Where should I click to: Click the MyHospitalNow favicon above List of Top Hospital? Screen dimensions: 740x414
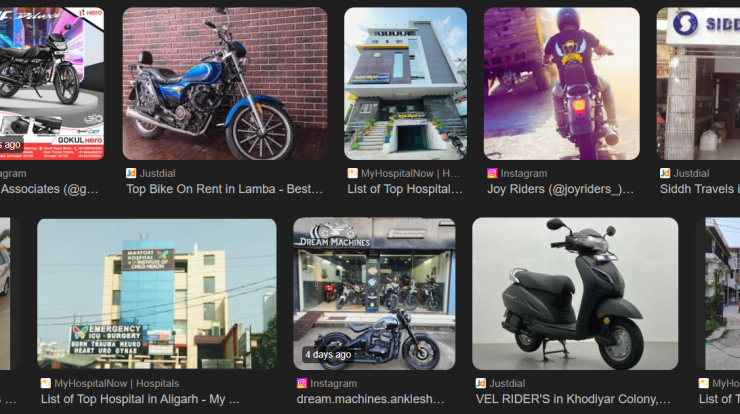(353, 173)
